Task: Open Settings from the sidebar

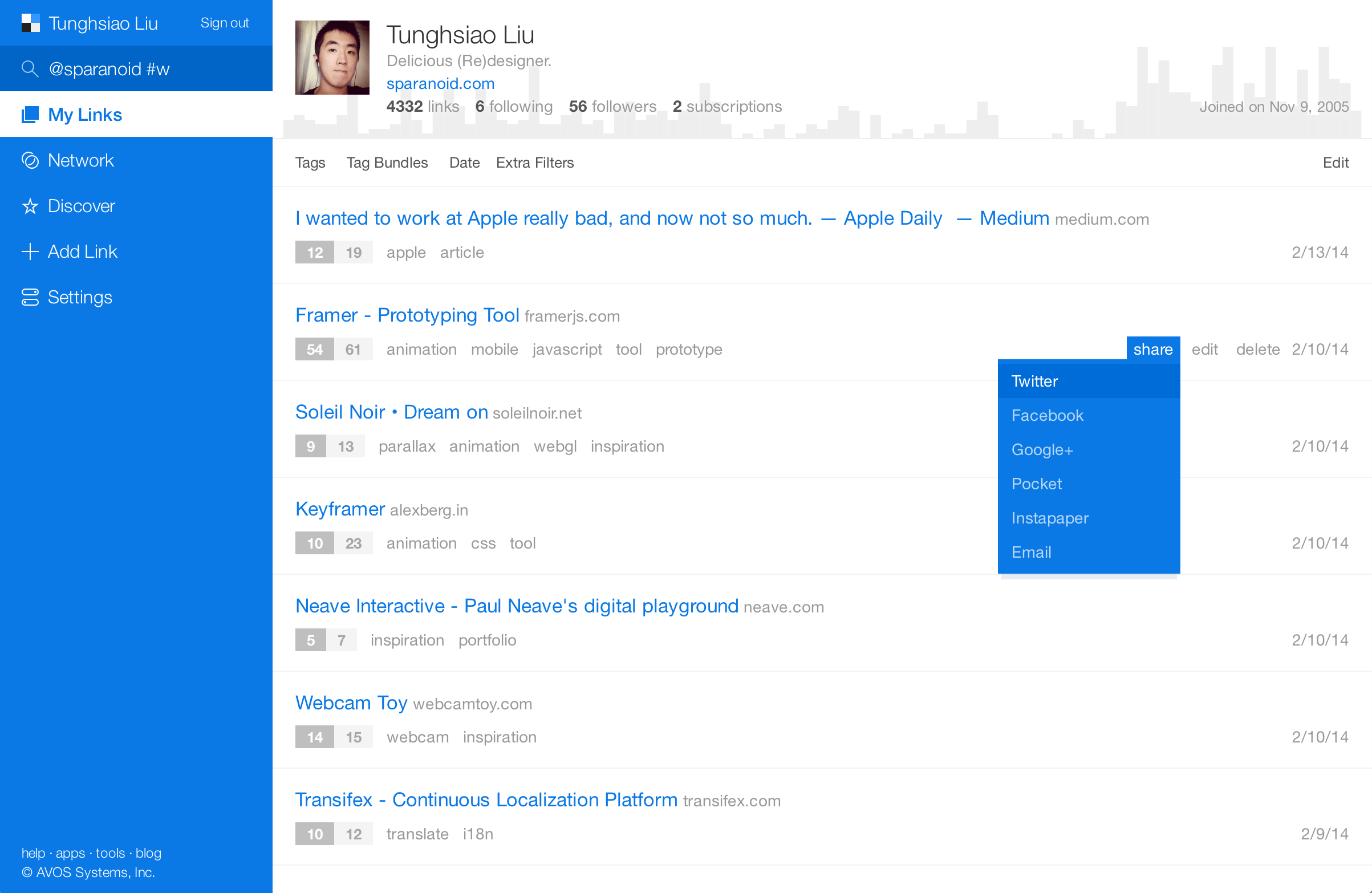Action: [x=136, y=297]
